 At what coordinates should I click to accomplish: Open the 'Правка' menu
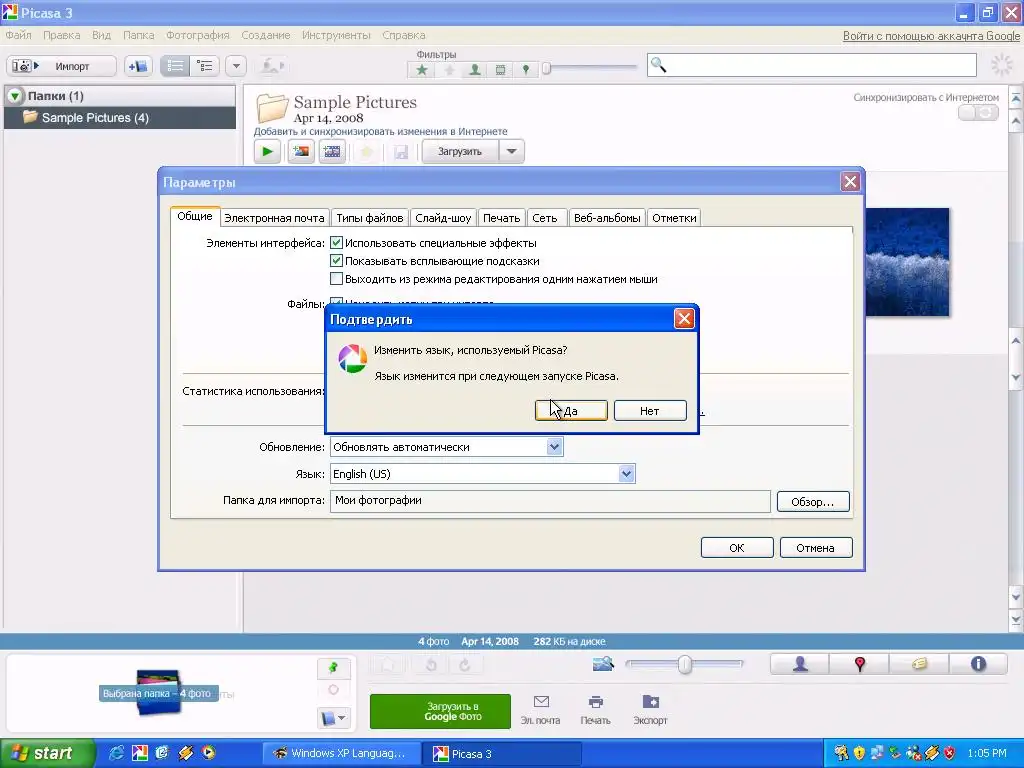click(61, 35)
